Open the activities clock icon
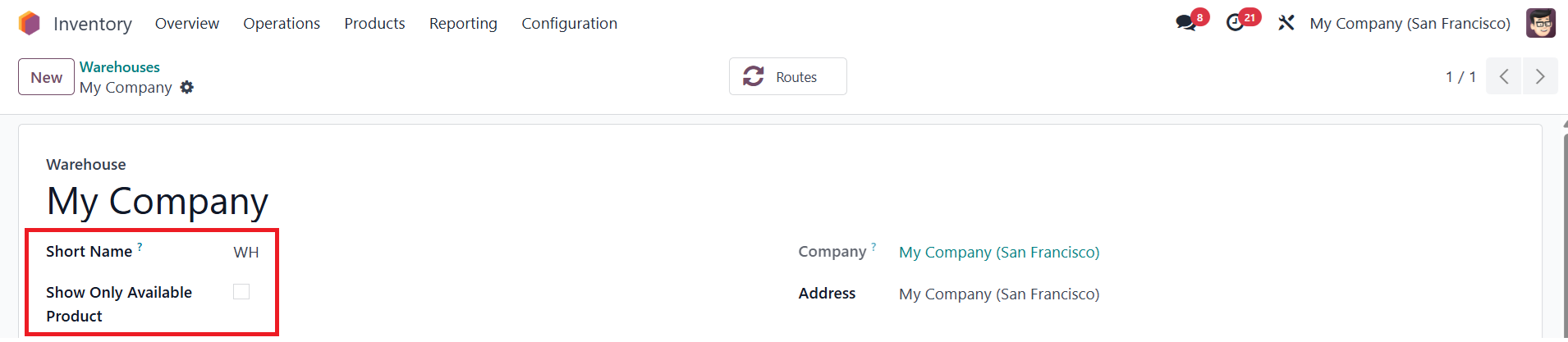The image size is (1568, 342). (1235, 23)
